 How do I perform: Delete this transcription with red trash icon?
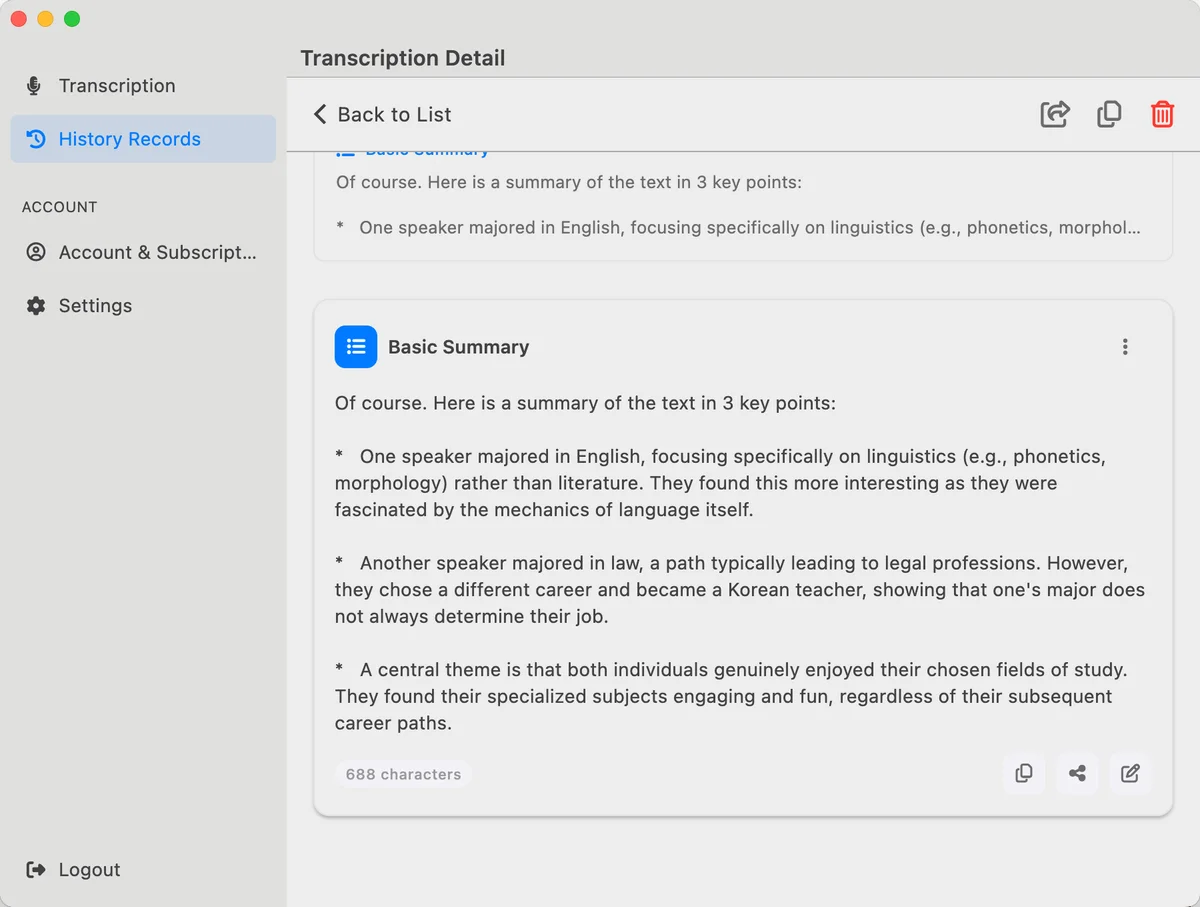(1162, 114)
